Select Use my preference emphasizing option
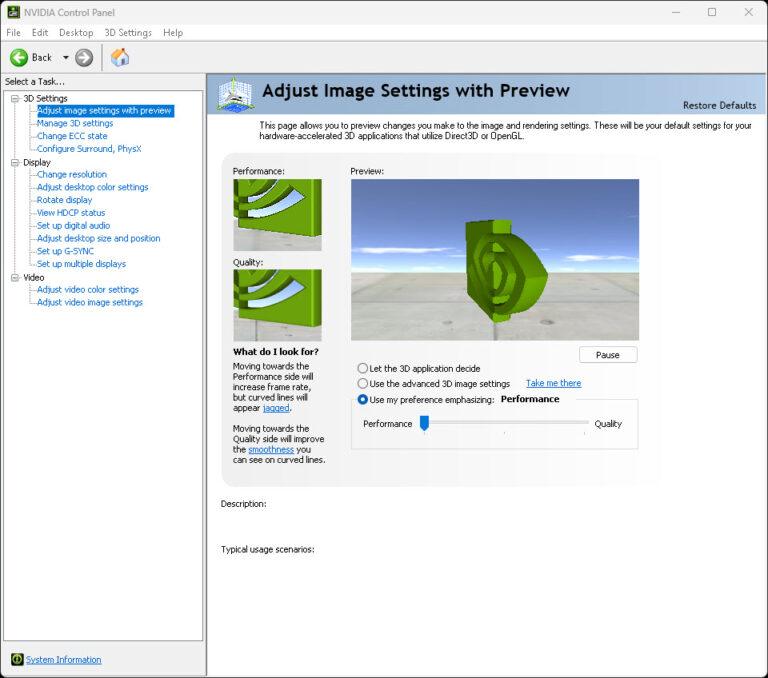 coord(363,400)
